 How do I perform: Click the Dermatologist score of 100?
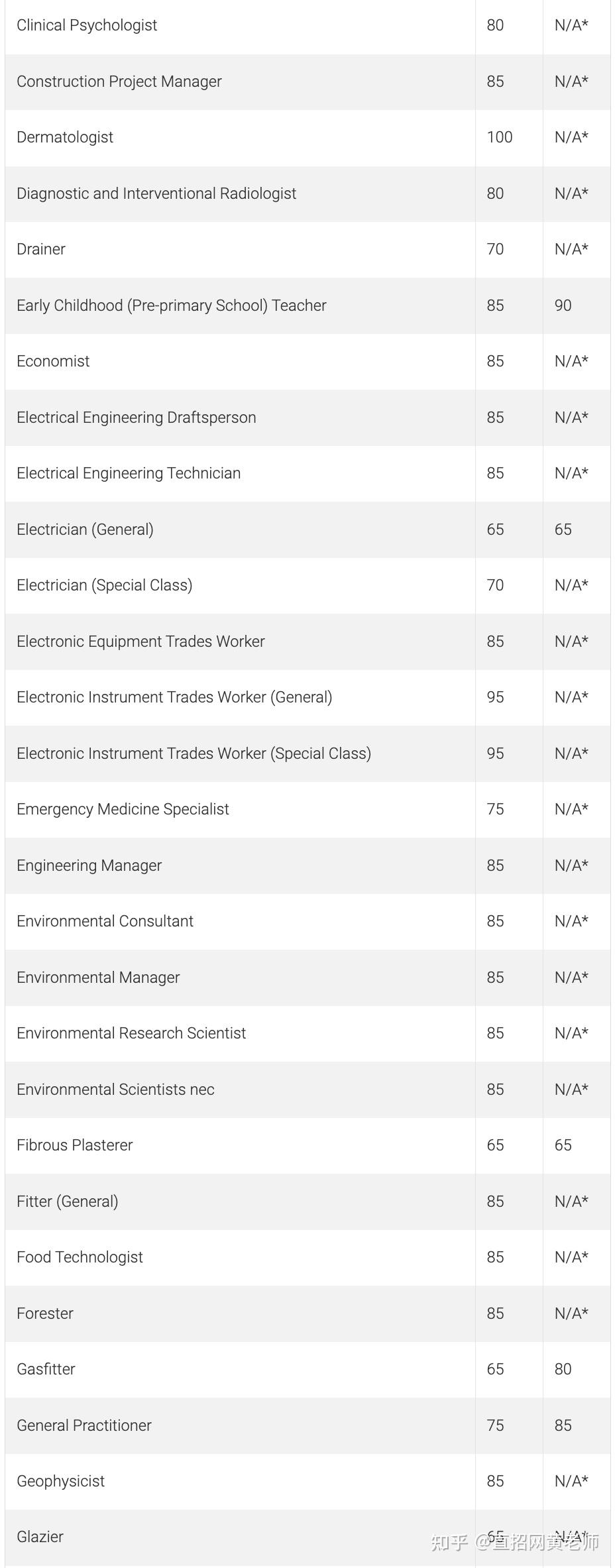pyautogui.click(x=500, y=137)
